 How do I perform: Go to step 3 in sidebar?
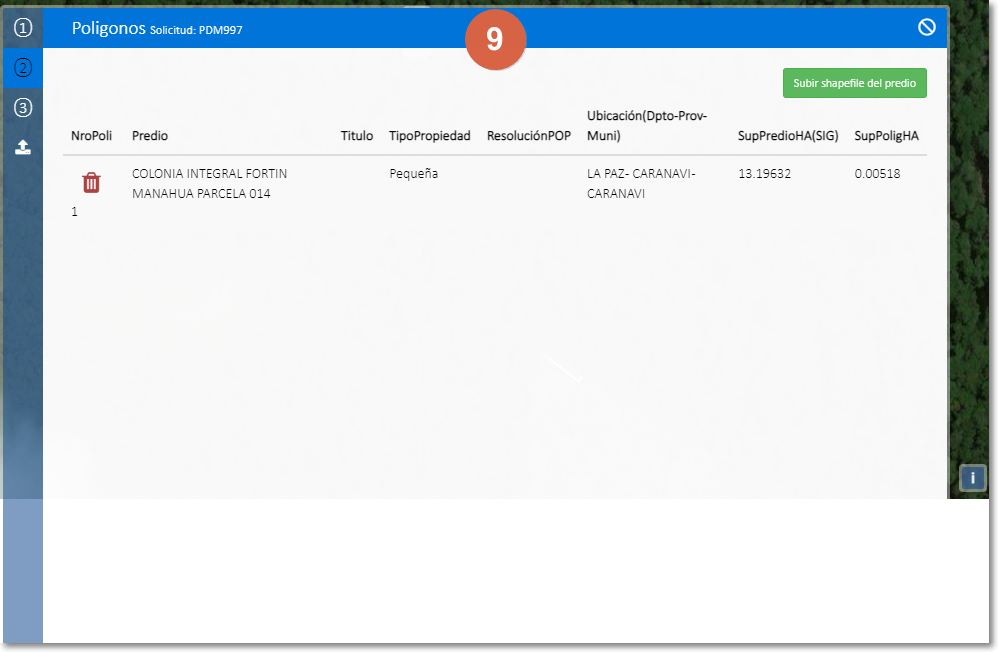23,108
